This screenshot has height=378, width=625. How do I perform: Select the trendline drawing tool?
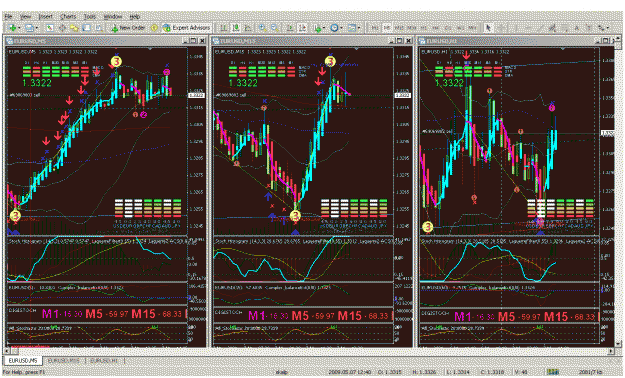[540, 28]
